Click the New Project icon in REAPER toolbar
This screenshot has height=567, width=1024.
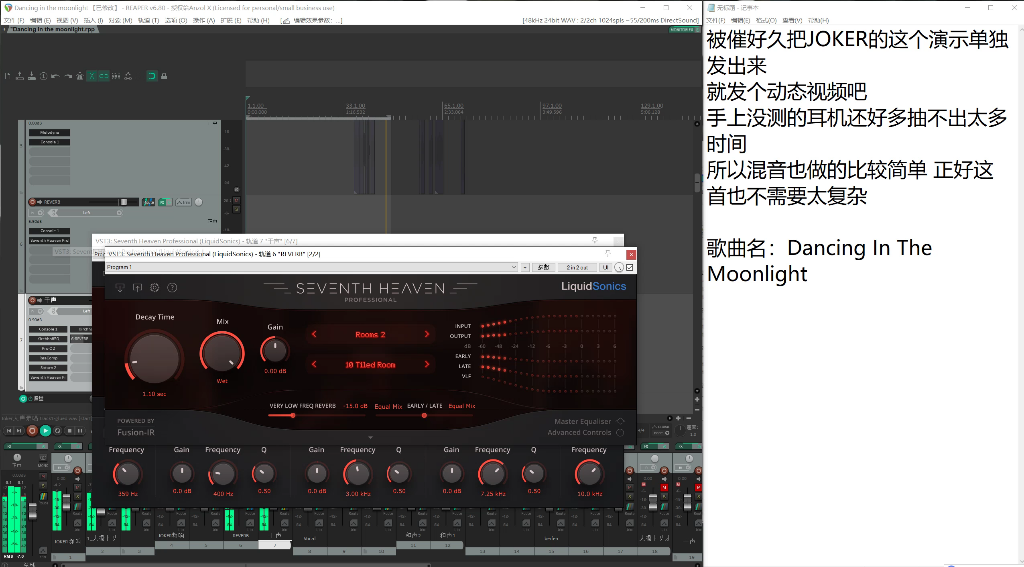tap(8, 76)
